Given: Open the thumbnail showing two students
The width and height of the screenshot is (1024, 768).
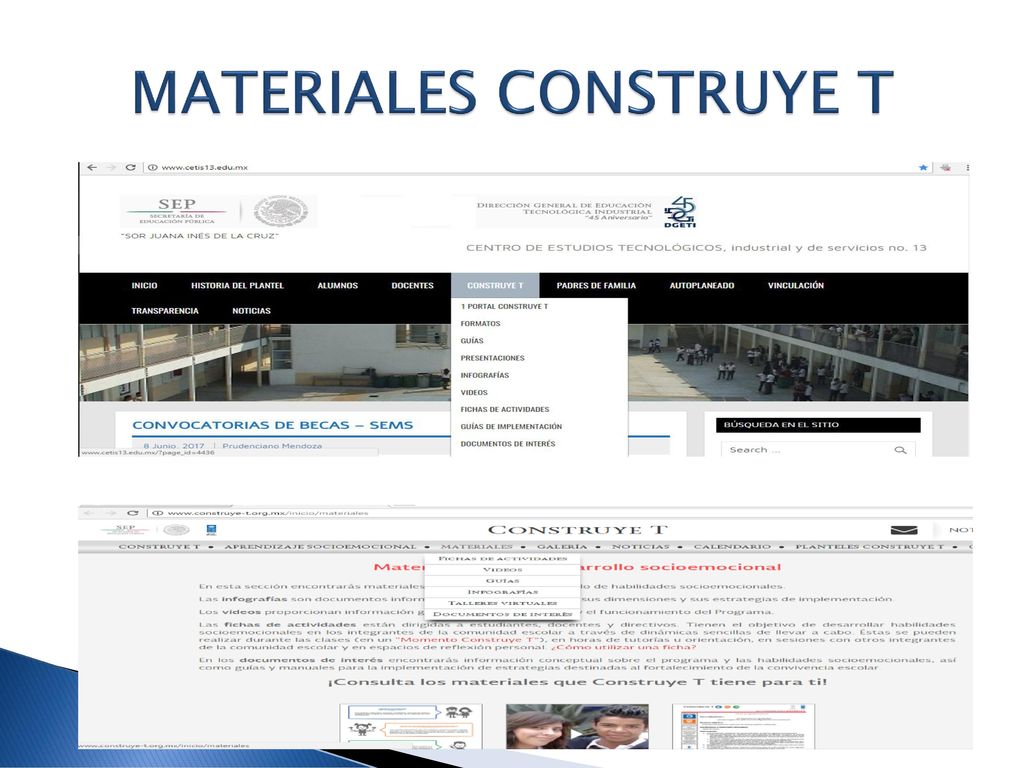Looking at the screenshot, I should [x=577, y=726].
